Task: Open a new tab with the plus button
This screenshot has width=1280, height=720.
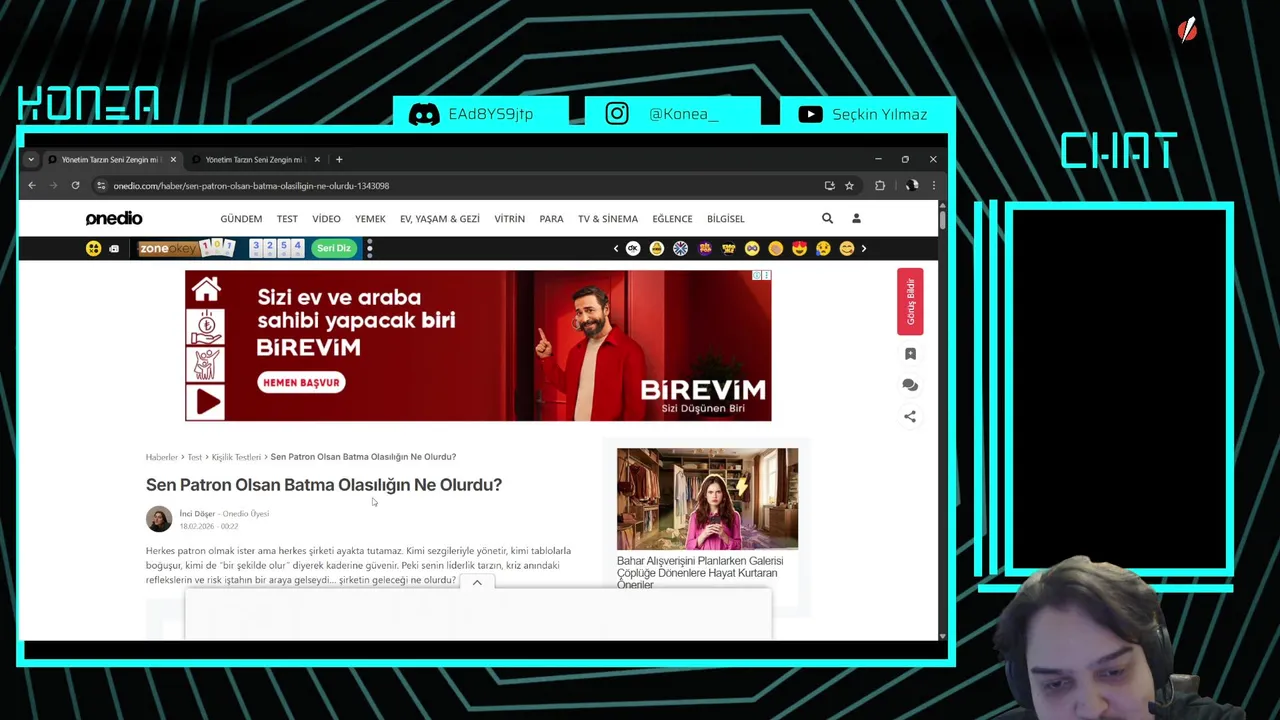Action: 339,159
